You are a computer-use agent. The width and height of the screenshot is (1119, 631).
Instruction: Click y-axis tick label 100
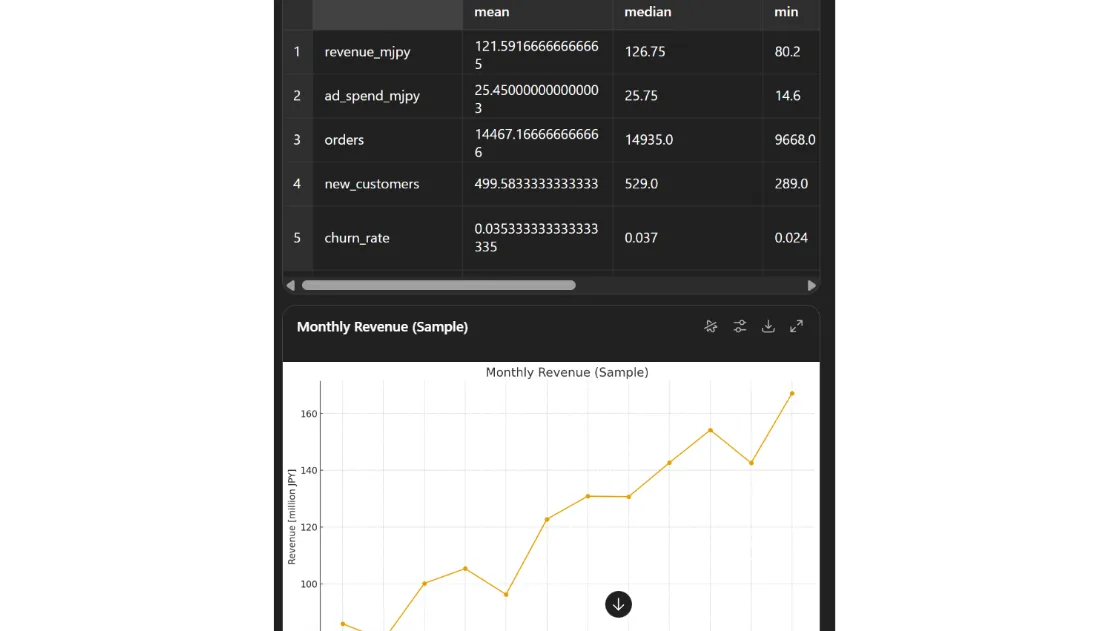point(308,584)
